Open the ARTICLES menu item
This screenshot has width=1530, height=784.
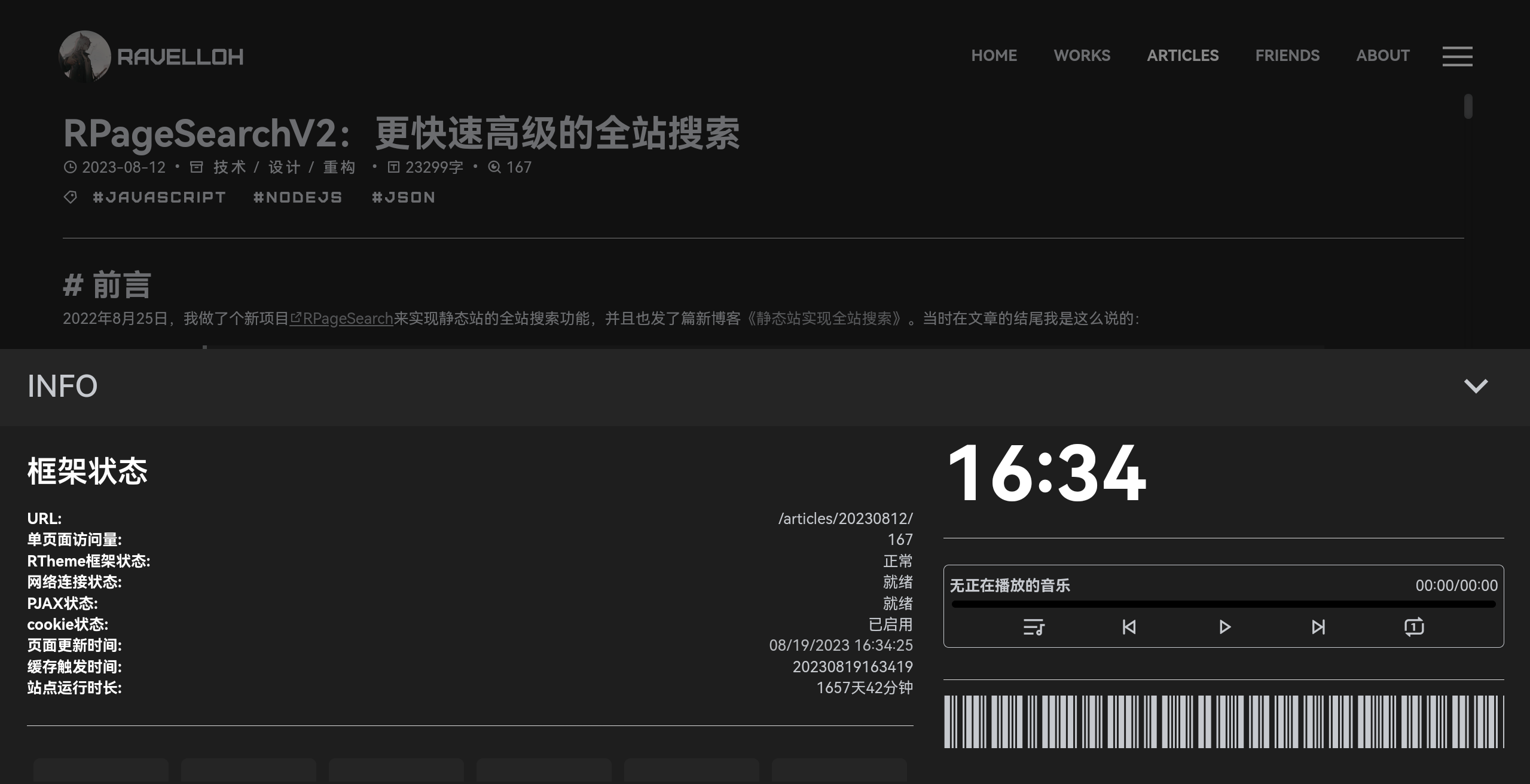1182,56
